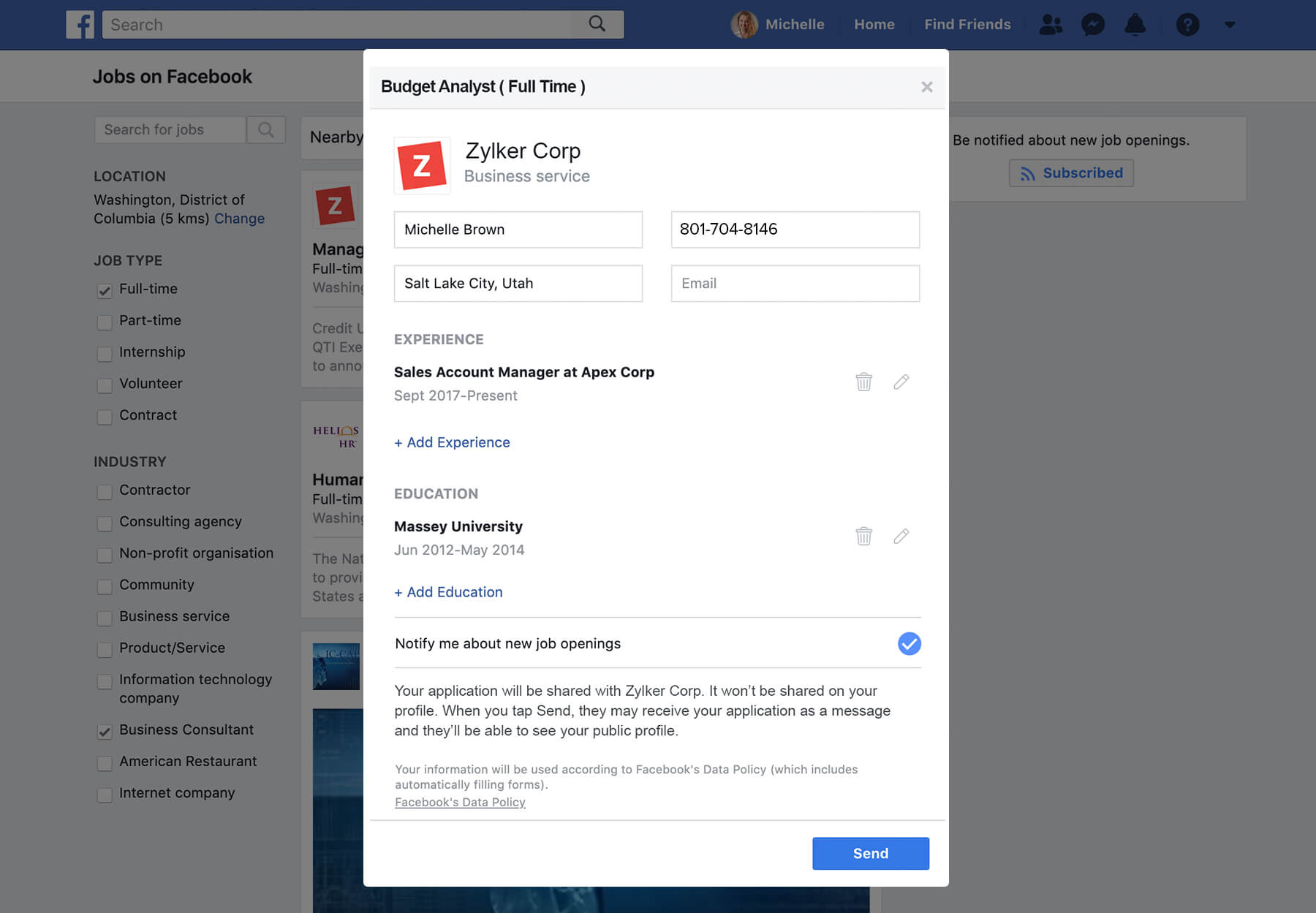Expand Add Education section

448,592
